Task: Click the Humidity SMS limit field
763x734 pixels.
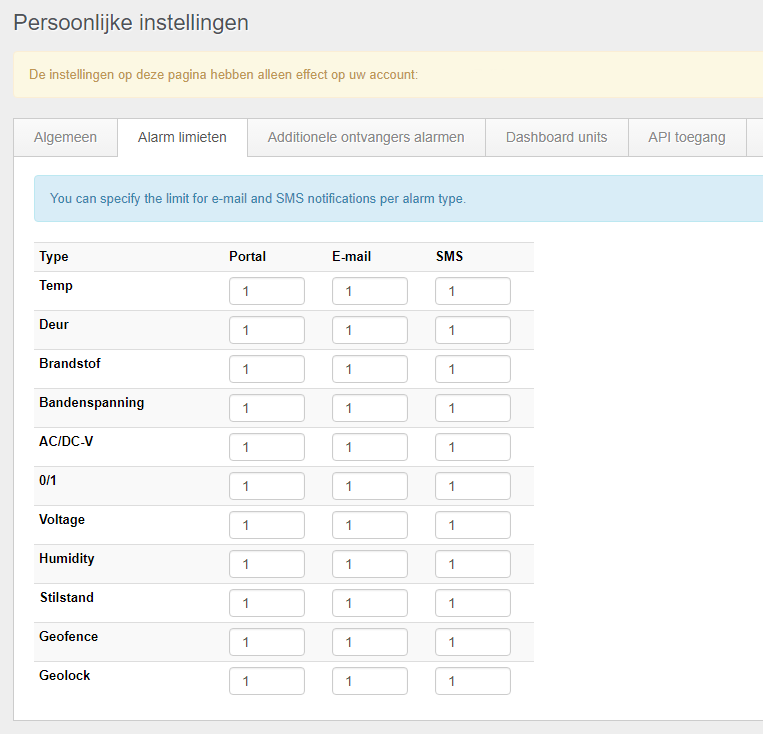Action: pos(473,564)
